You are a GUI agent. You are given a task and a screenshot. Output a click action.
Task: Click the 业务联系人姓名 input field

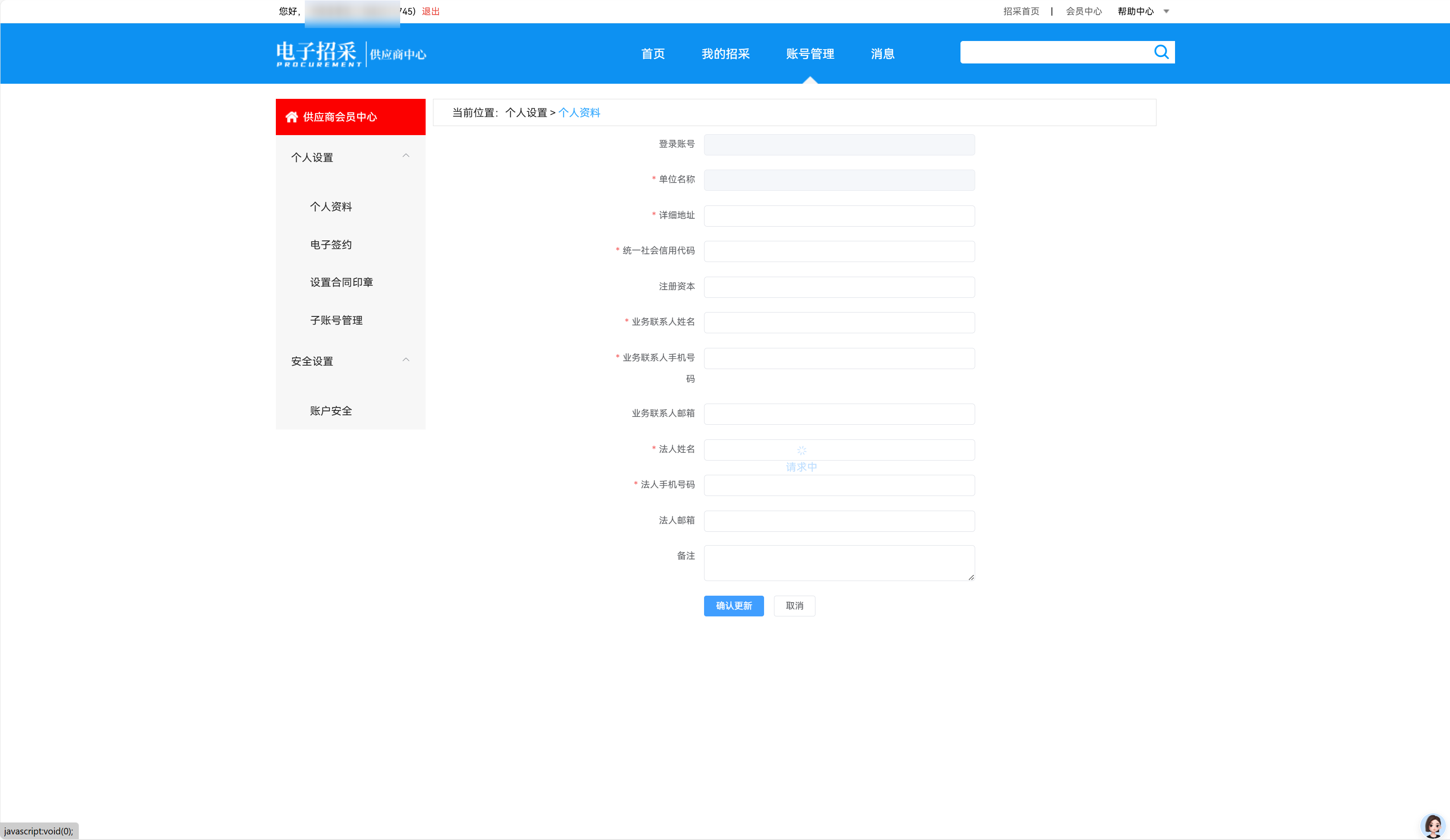(x=839, y=323)
